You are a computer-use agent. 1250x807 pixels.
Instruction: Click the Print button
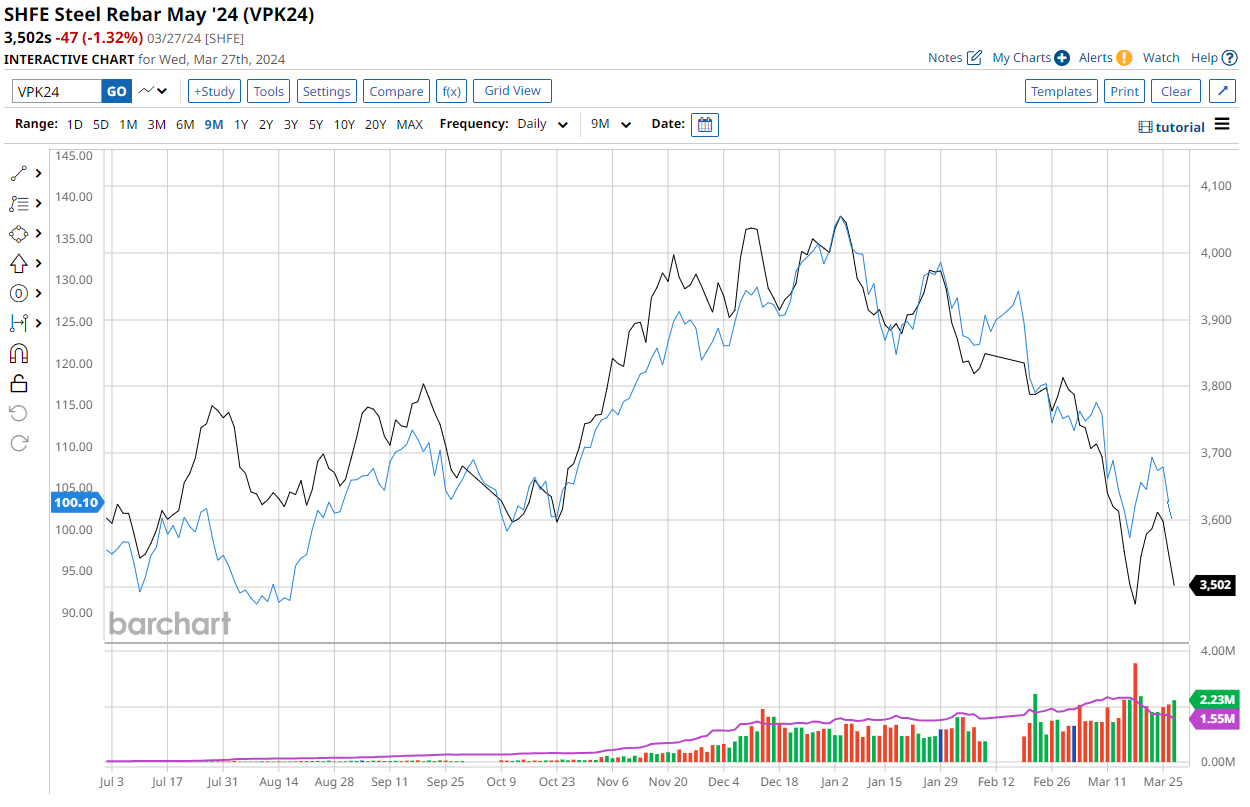click(x=1125, y=91)
